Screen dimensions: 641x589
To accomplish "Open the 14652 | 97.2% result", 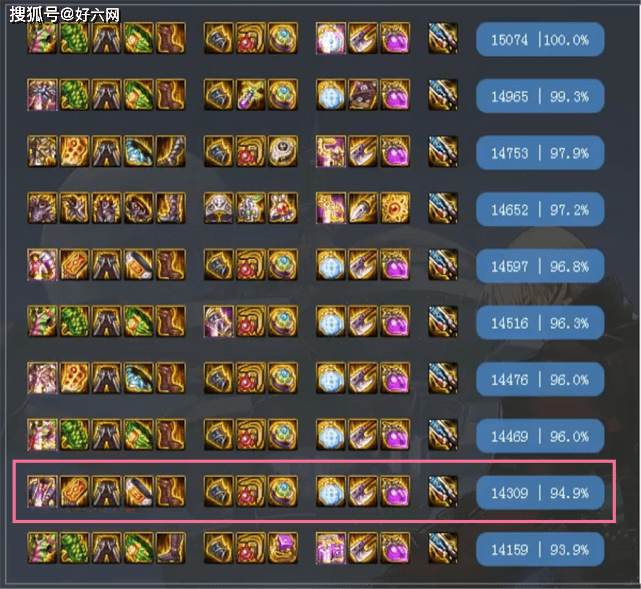I will tap(540, 210).
